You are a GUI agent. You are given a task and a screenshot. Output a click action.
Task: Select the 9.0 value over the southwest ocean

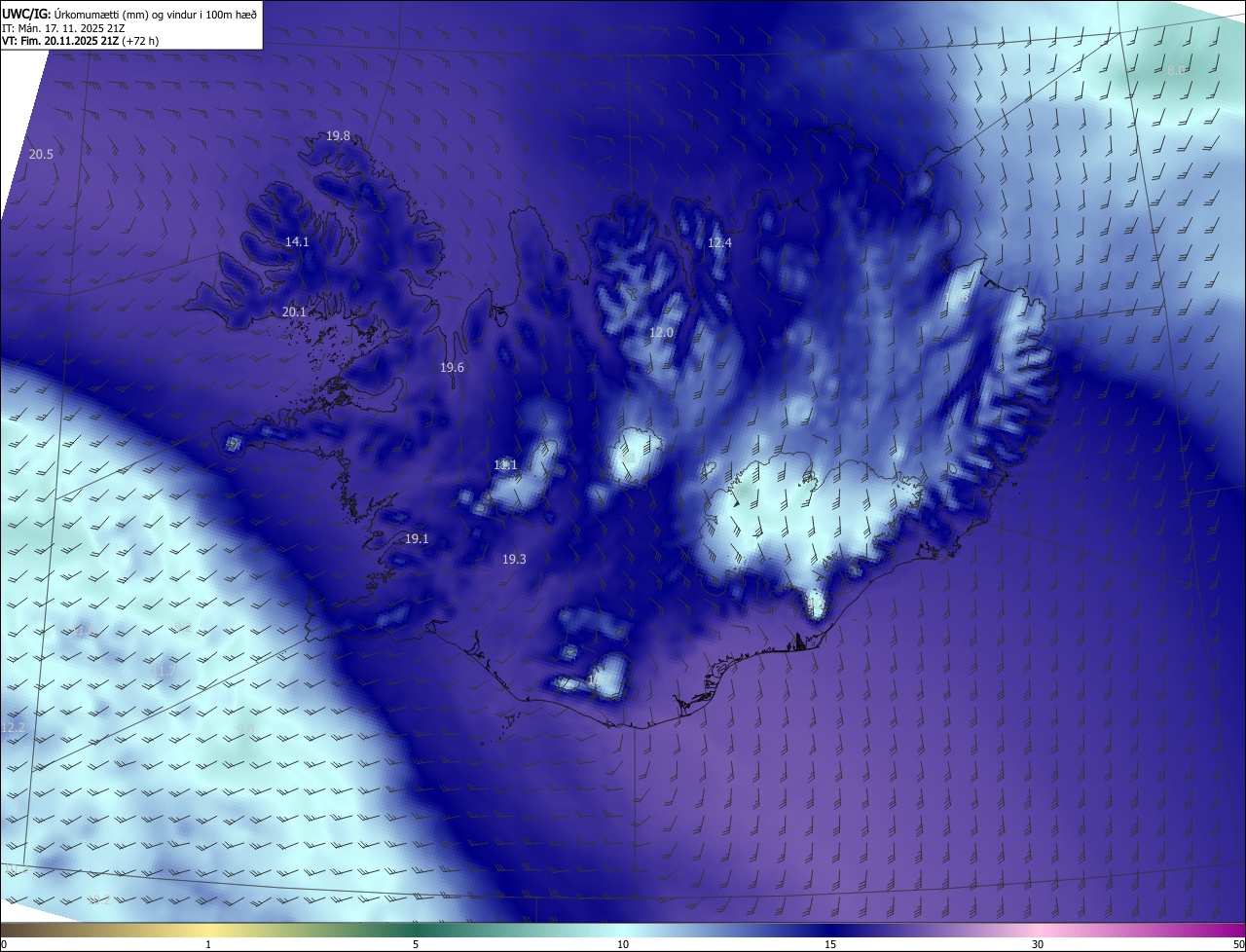pyautogui.click(x=245, y=728)
